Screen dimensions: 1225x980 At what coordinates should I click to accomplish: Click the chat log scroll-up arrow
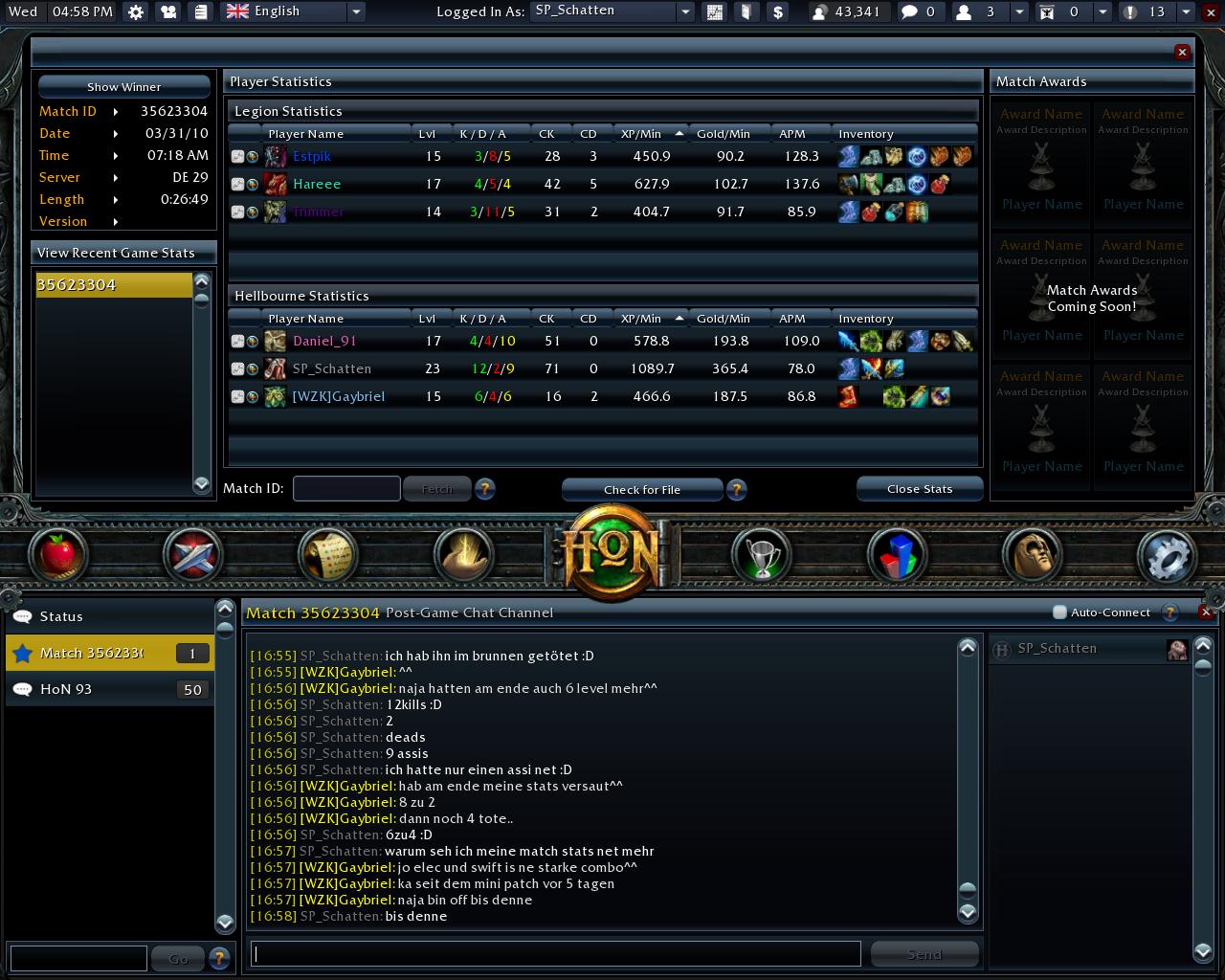point(968,648)
